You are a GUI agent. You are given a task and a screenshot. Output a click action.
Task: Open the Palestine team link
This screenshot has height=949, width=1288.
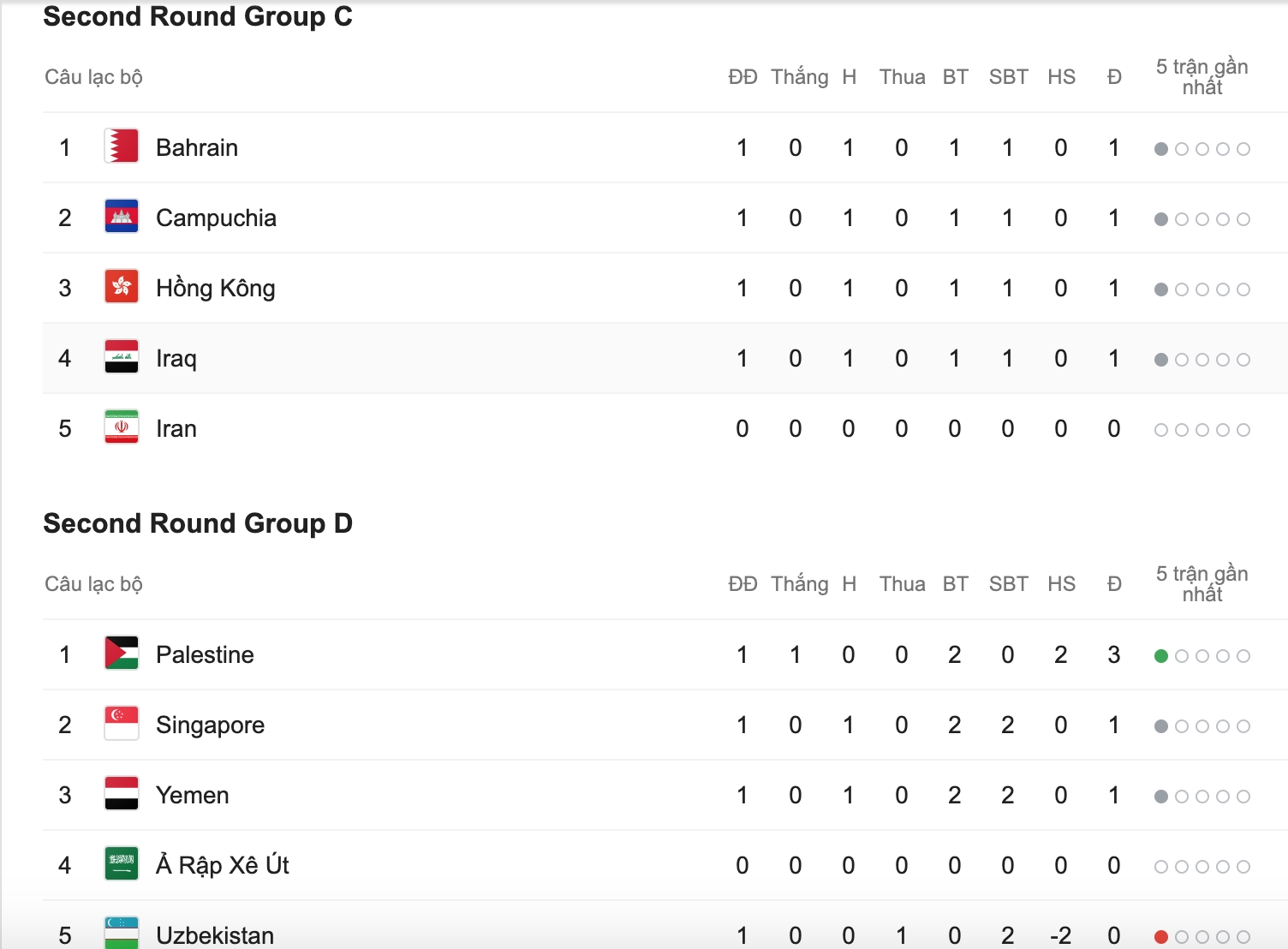[205, 655]
